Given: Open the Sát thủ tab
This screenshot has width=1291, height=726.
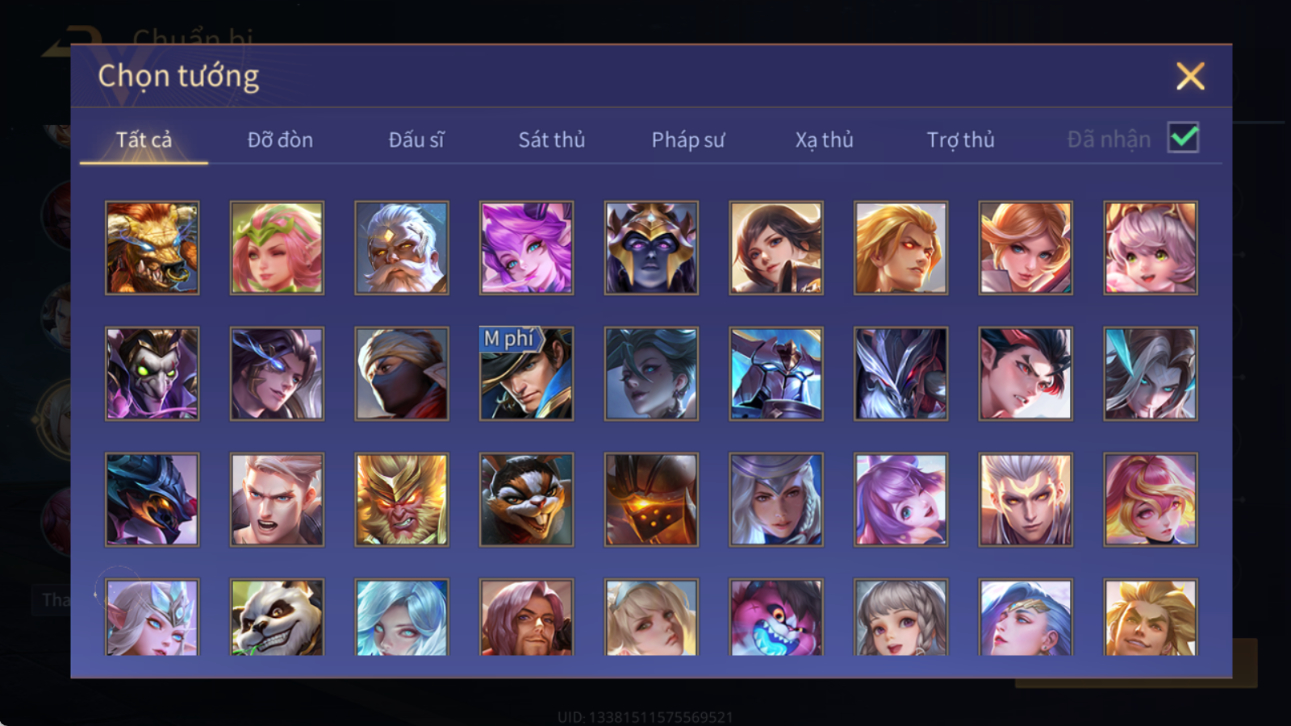Looking at the screenshot, I should click(552, 140).
